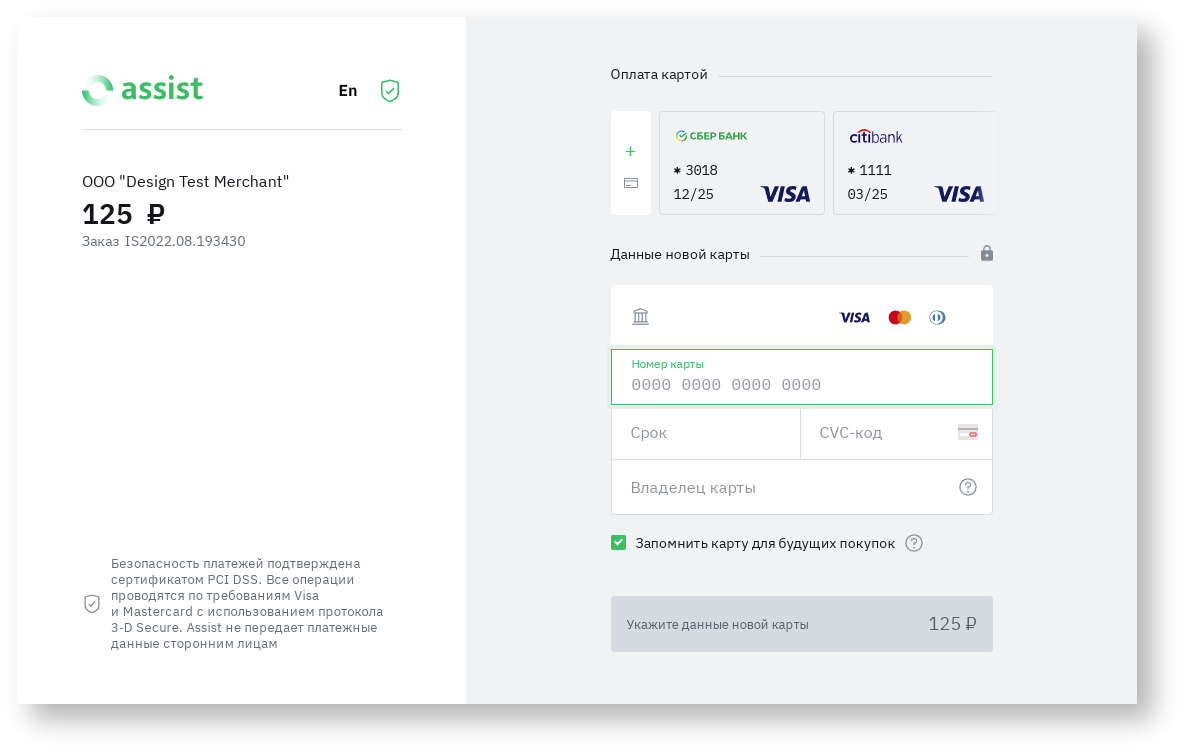Click the expiry date (Срок) field

[705, 433]
